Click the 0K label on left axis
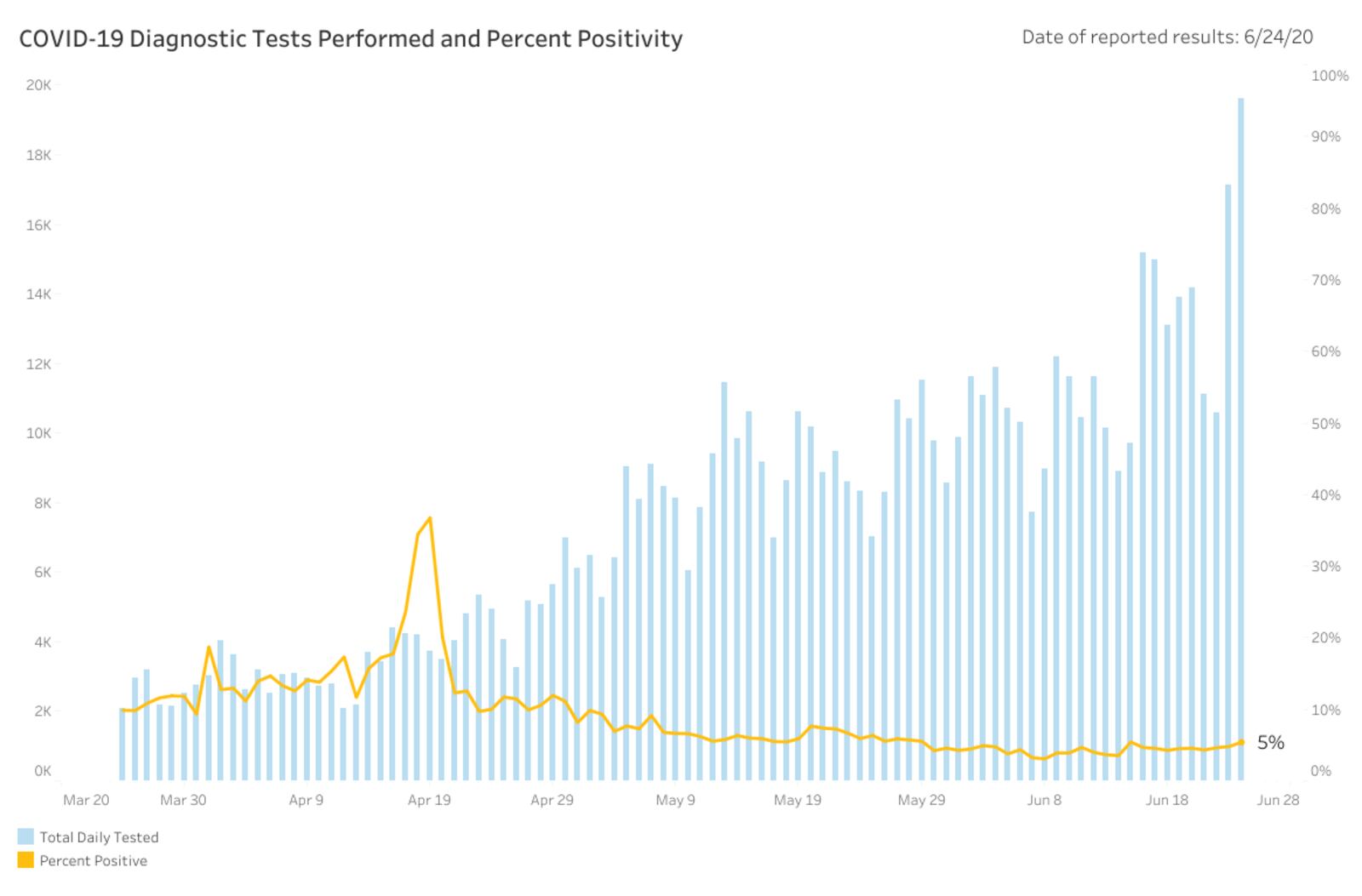 click(x=43, y=771)
